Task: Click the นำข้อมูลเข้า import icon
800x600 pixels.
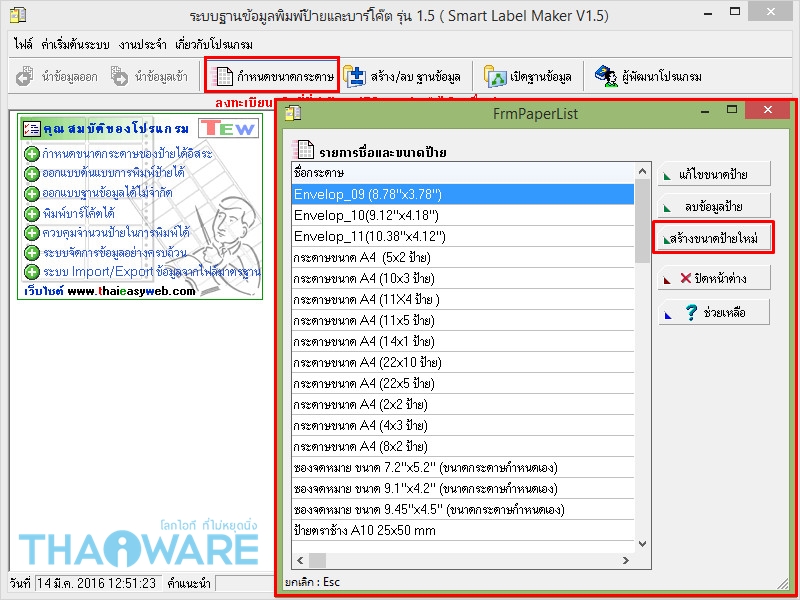Action: click(119, 76)
